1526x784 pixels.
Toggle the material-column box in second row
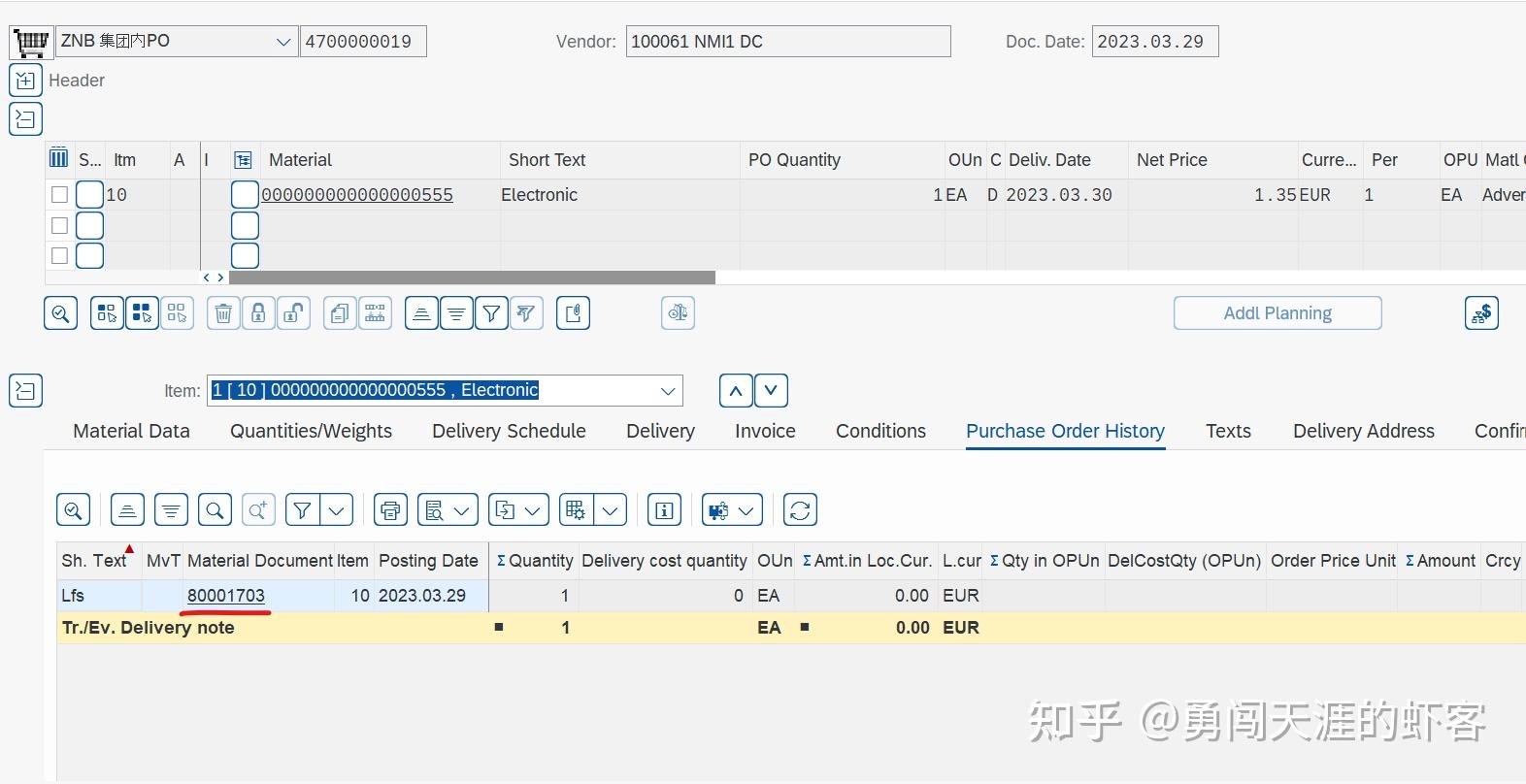(245, 226)
